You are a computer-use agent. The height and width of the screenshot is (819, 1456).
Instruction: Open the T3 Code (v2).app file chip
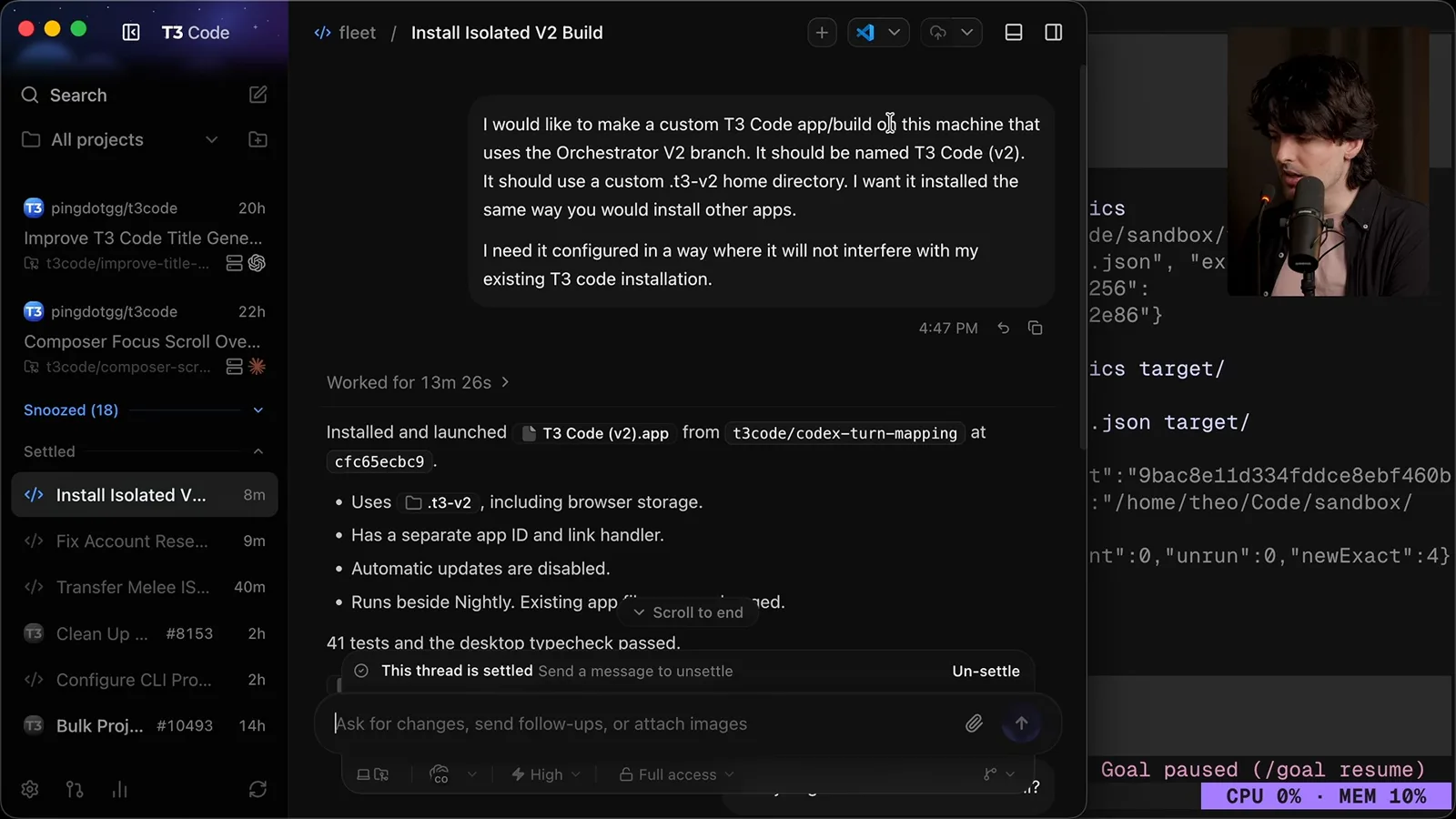(x=596, y=433)
